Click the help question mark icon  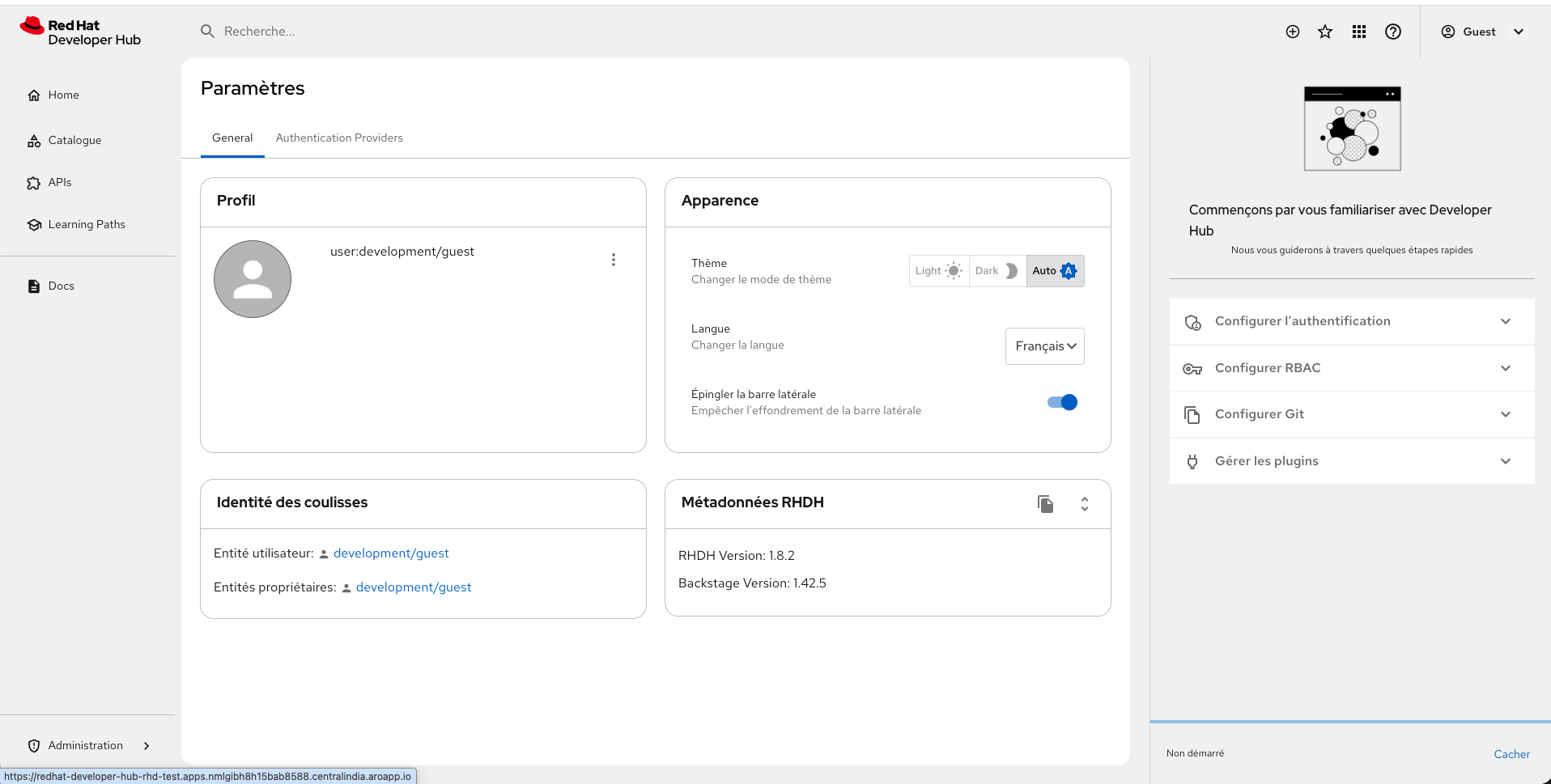point(1393,32)
